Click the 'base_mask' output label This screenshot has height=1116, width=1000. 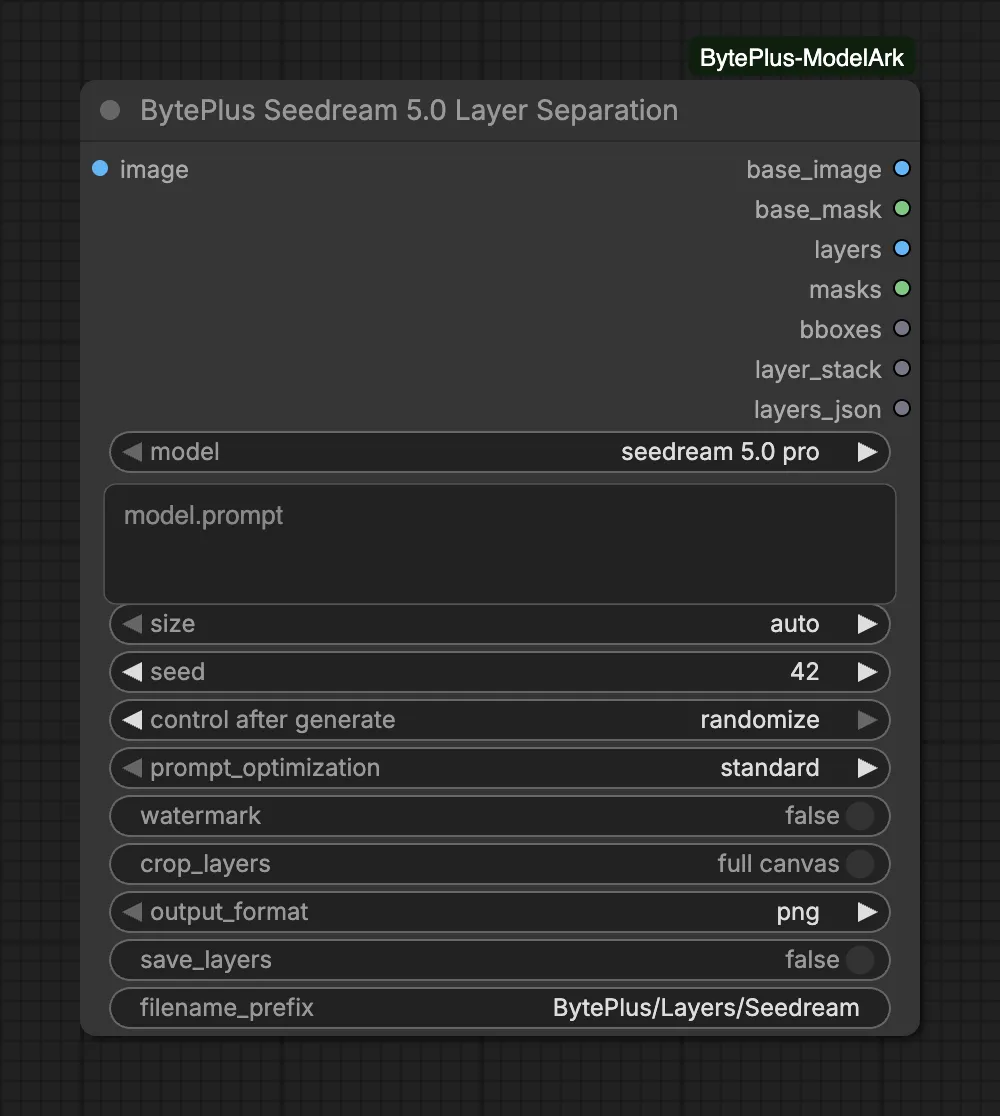click(x=818, y=209)
